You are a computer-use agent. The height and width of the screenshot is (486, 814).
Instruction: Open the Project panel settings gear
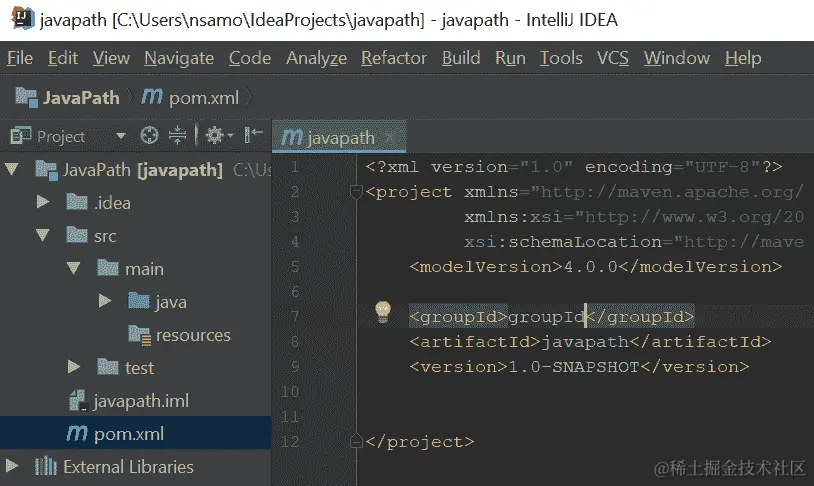214,136
